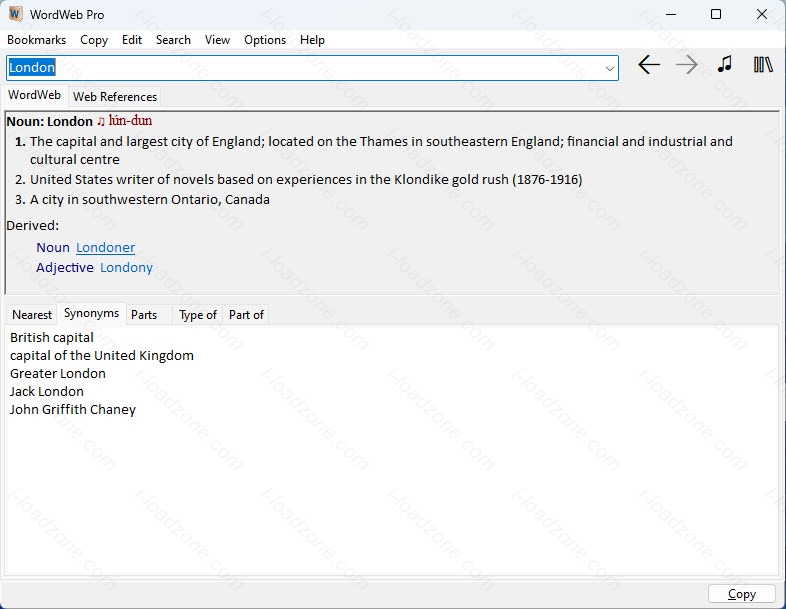Follow the Londony link
786x609 pixels.
point(126,268)
